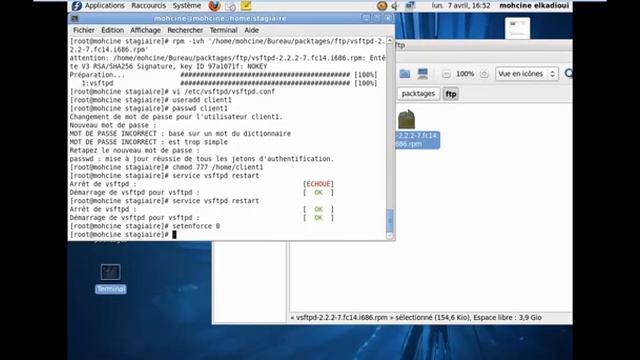Image resolution: width=640 pixels, height=360 pixels.
Task: Click the search icon in file manager
Action: click(x=569, y=73)
